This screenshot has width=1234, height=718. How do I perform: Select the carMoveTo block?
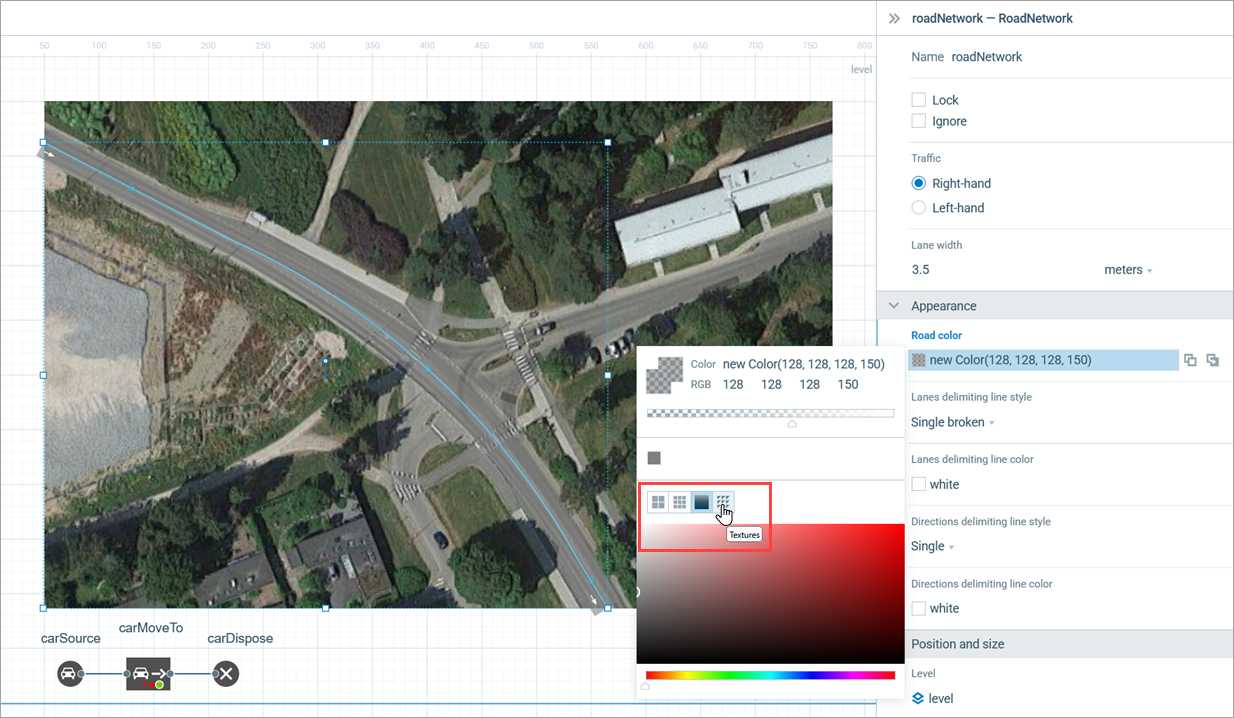(148, 674)
